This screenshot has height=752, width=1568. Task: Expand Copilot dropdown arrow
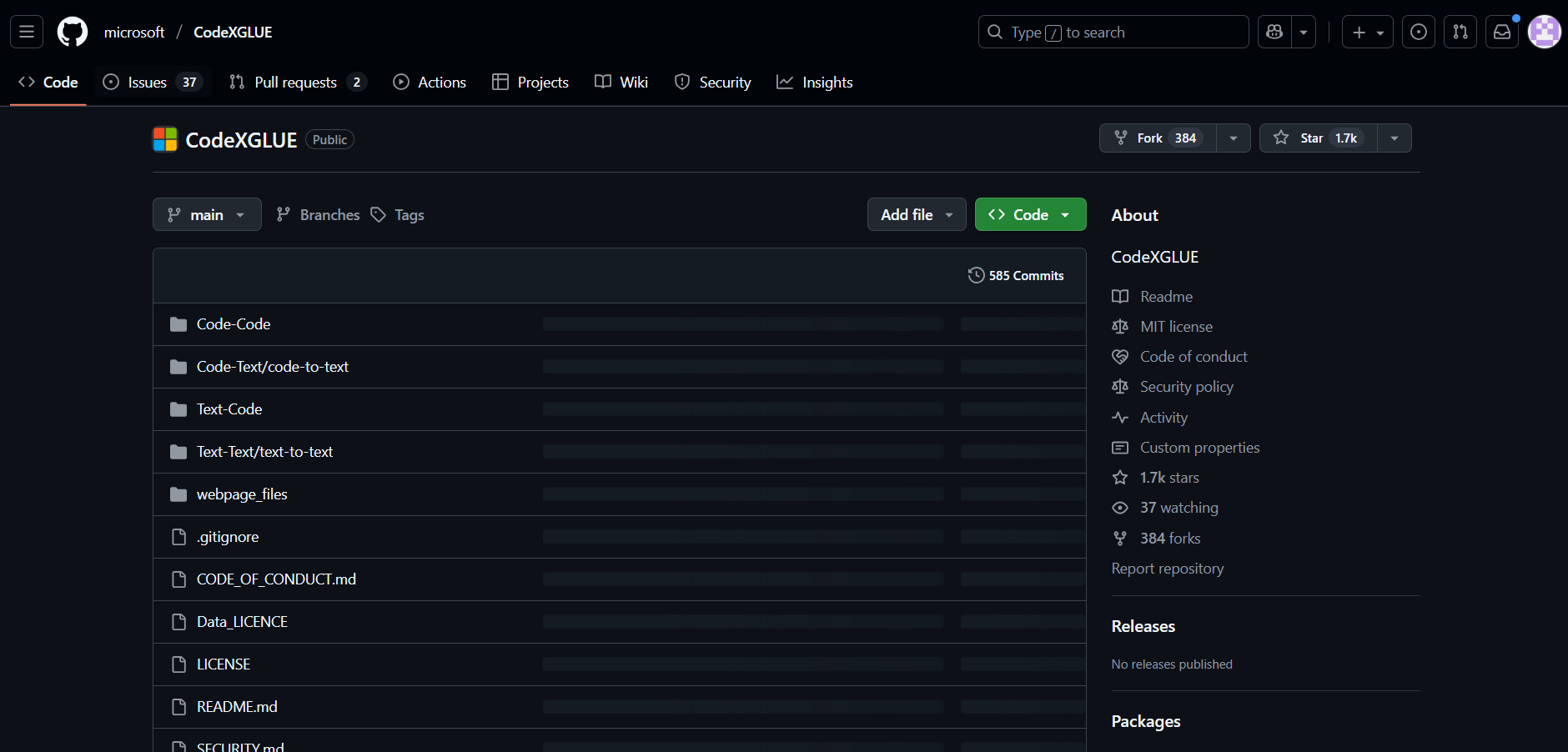1304,33
